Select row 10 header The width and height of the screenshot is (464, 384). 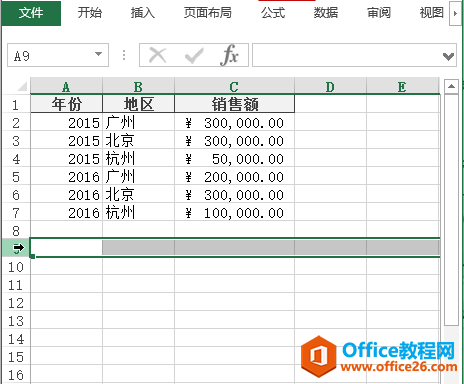coord(16,267)
